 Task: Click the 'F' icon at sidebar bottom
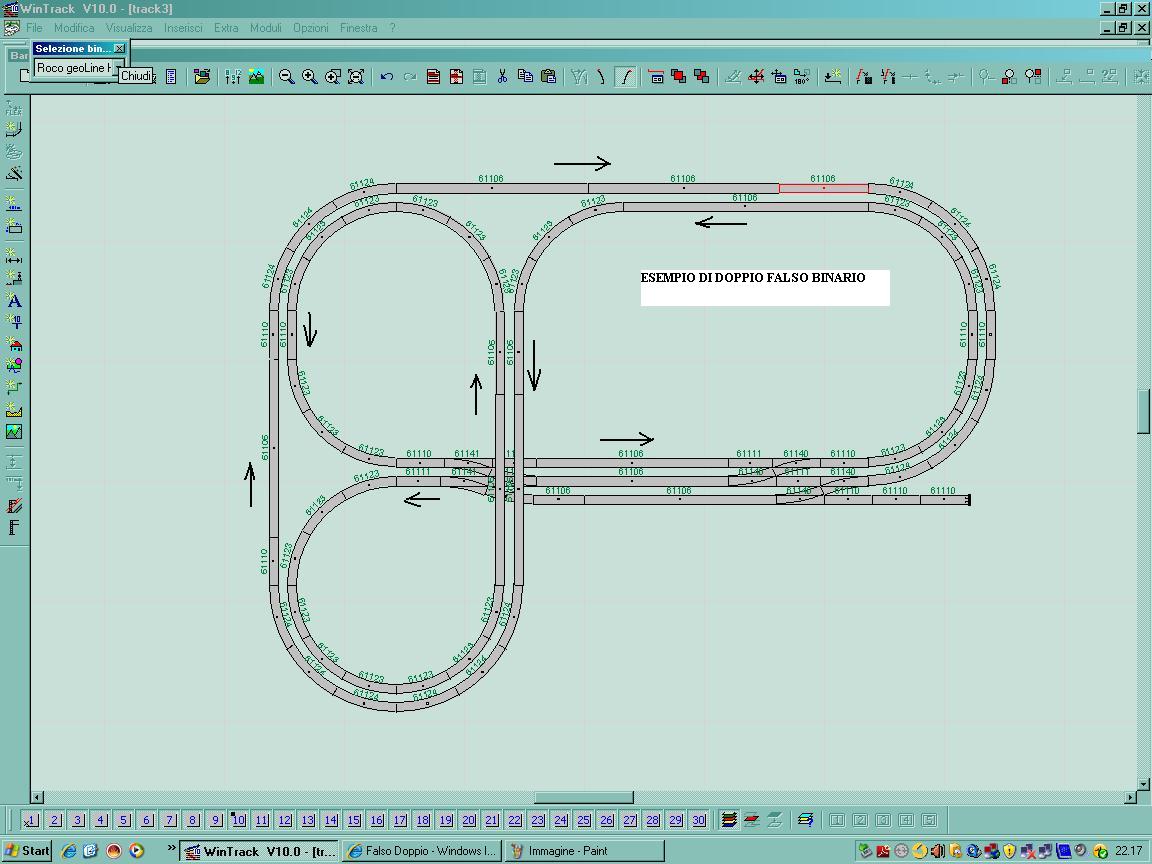pos(14,528)
